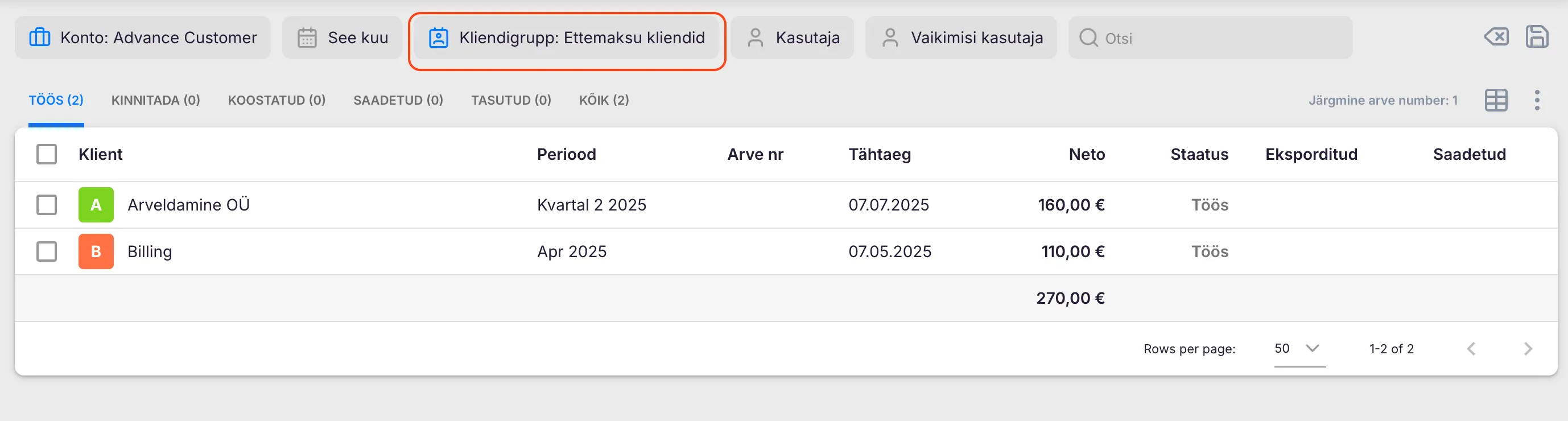Click the orange B avatar for Billing

[96, 251]
